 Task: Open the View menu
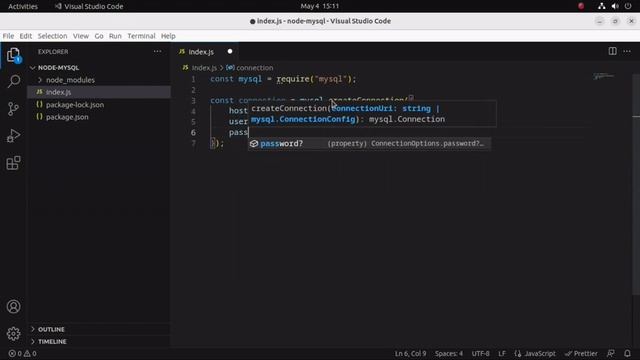[81, 36]
